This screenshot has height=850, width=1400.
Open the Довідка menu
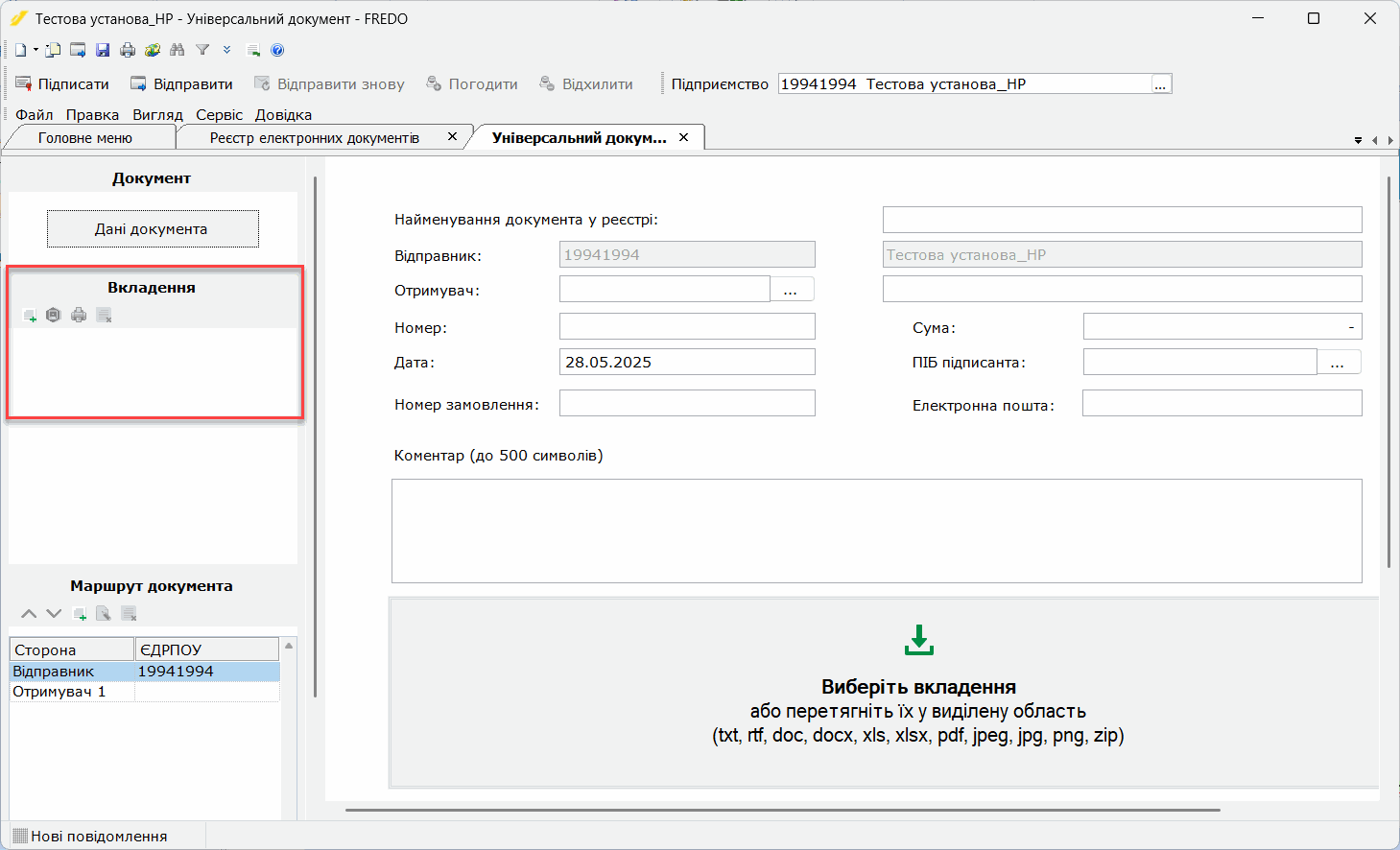[x=283, y=115]
